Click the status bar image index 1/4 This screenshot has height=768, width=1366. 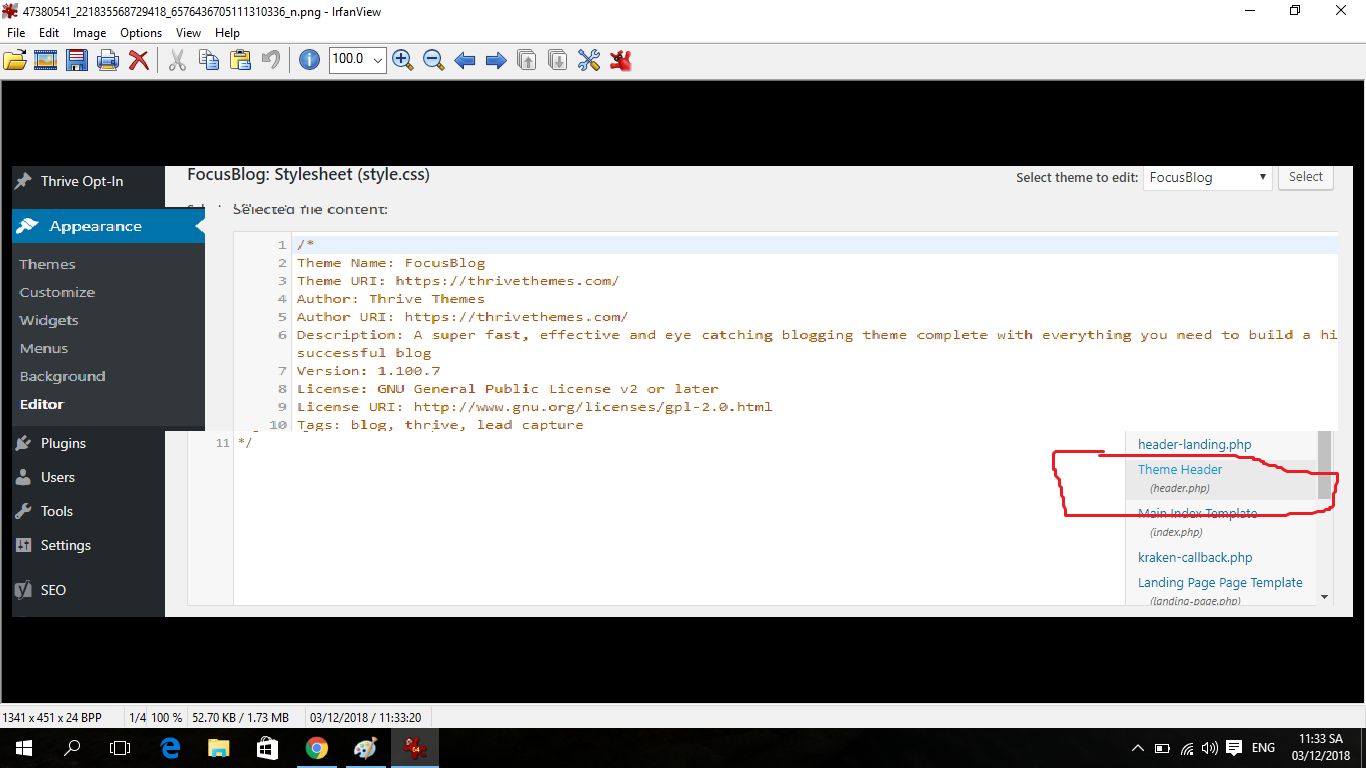click(138, 718)
